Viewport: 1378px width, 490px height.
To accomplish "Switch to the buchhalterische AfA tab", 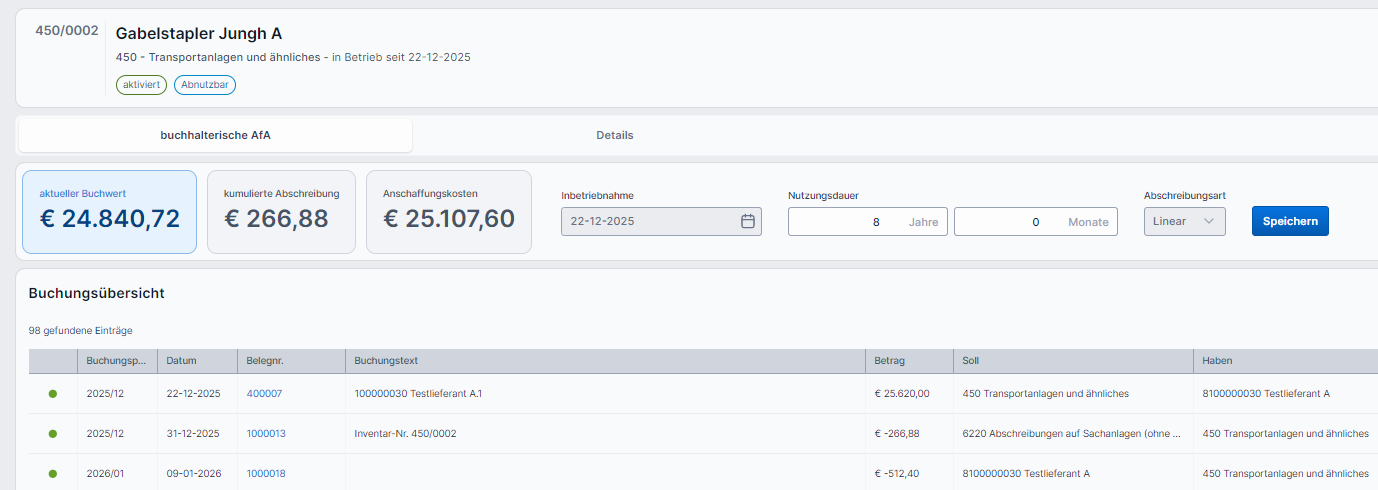I will coord(215,135).
